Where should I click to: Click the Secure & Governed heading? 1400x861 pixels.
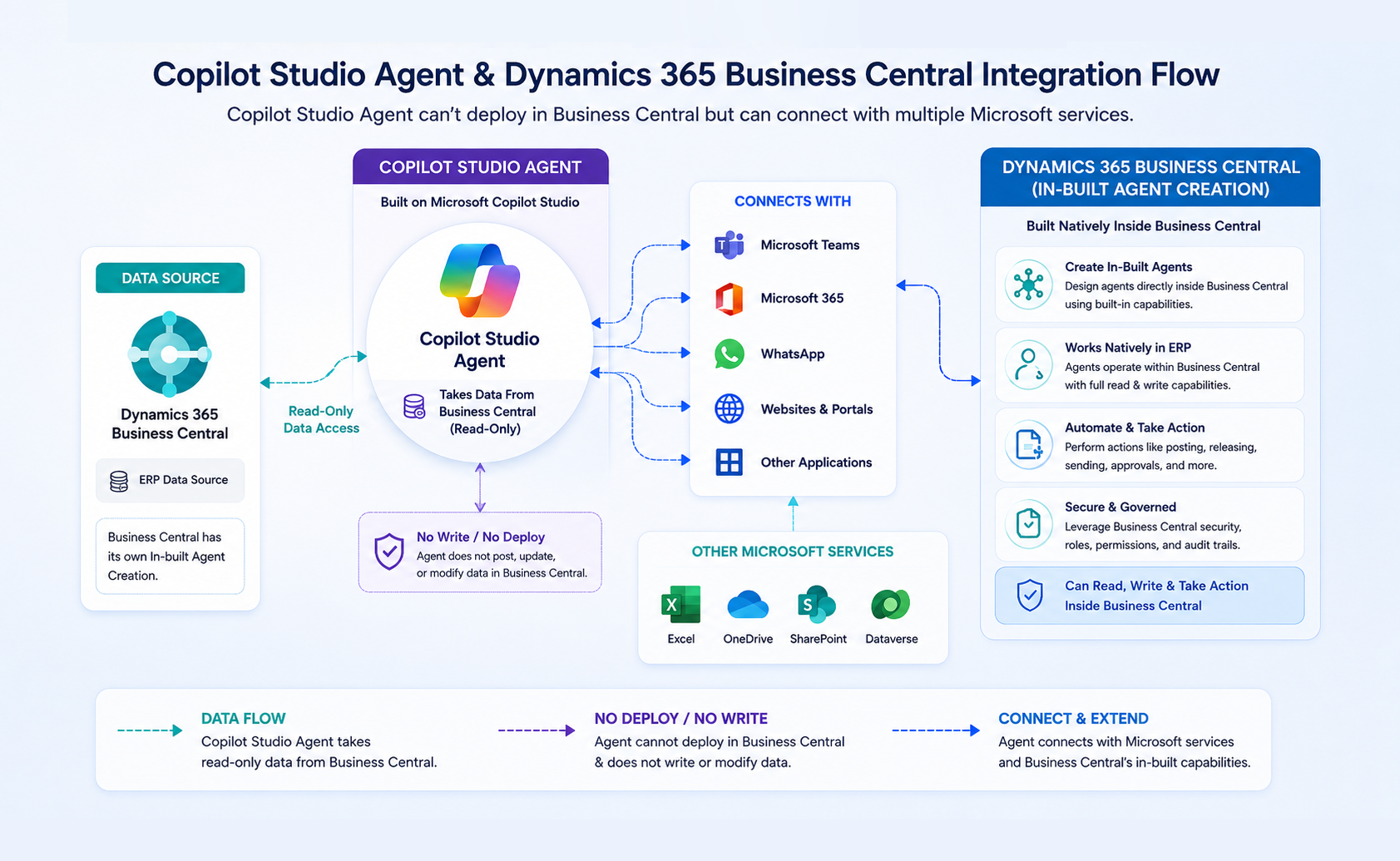[1120, 507]
